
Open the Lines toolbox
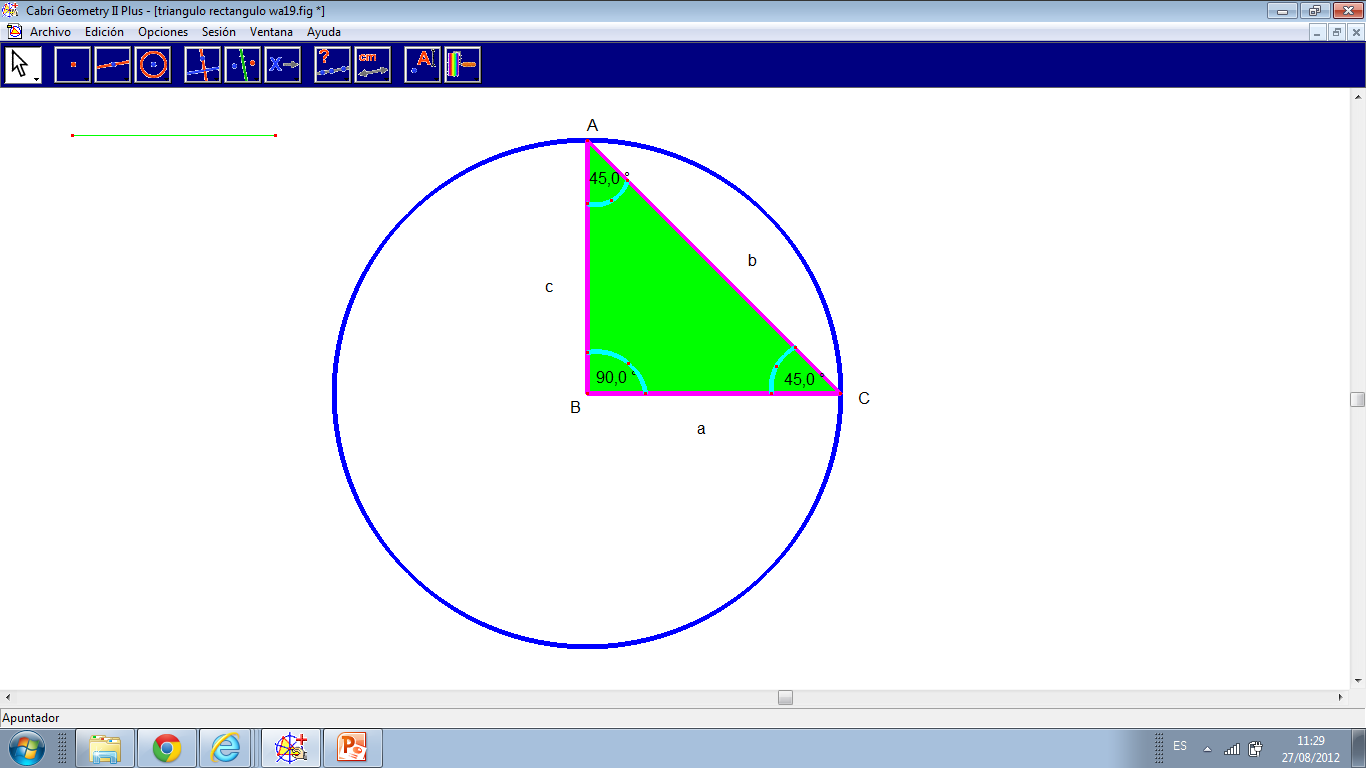pos(113,65)
